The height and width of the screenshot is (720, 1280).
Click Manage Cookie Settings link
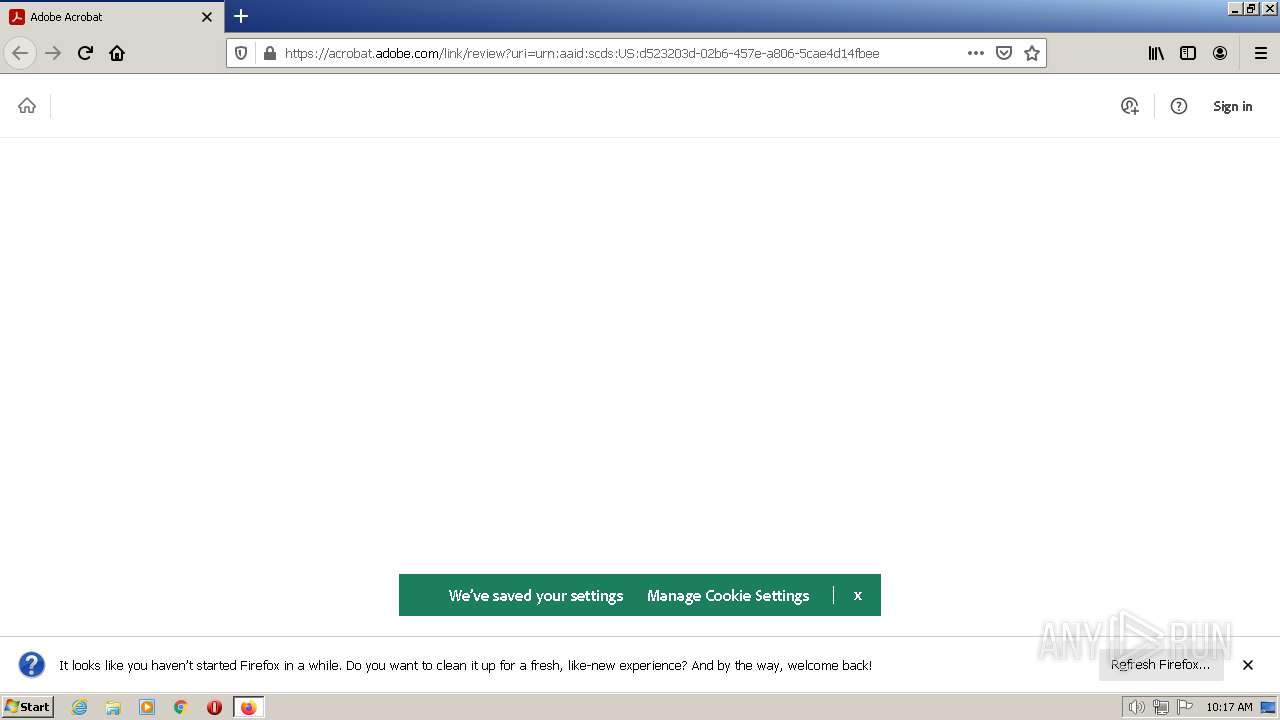click(x=728, y=595)
